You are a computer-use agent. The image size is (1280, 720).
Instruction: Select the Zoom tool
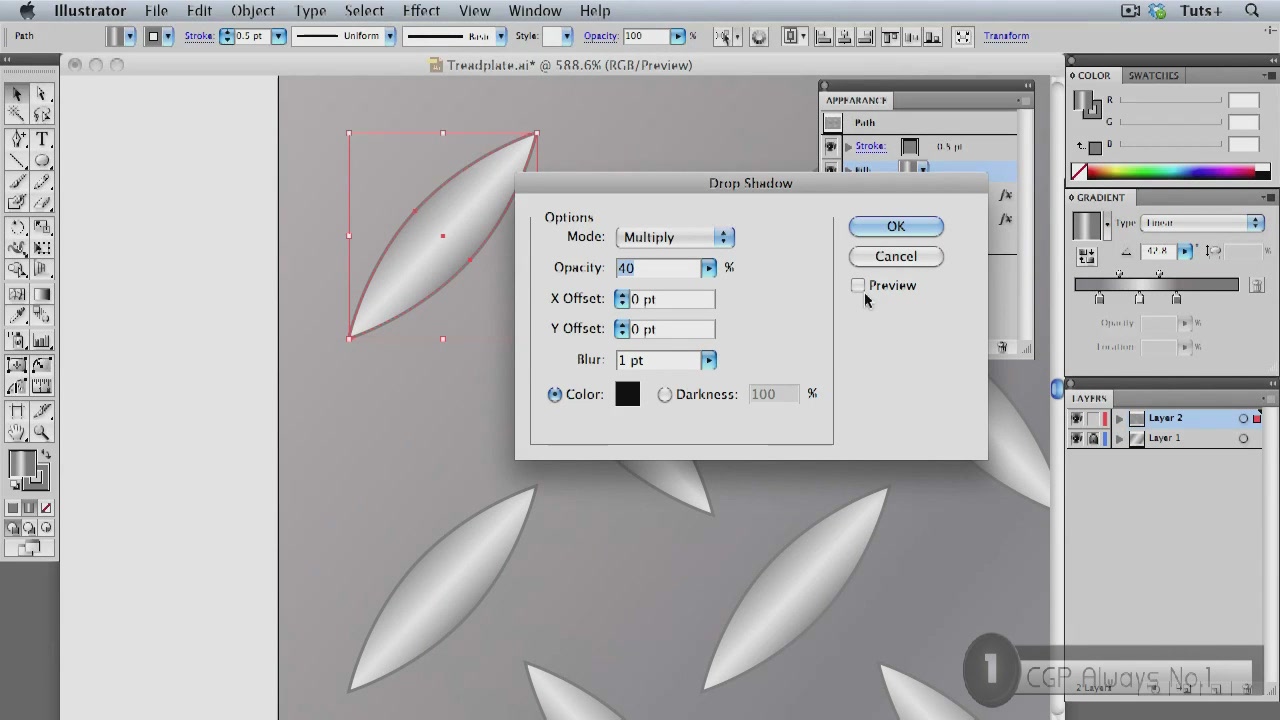(42, 432)
